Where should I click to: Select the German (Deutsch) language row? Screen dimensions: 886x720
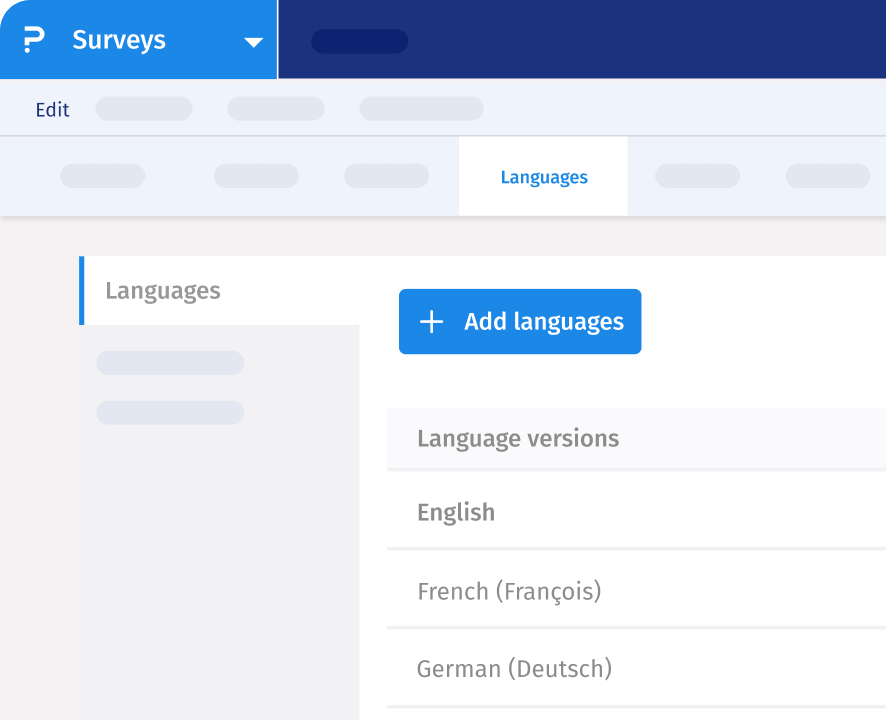(x=636, y=669)
